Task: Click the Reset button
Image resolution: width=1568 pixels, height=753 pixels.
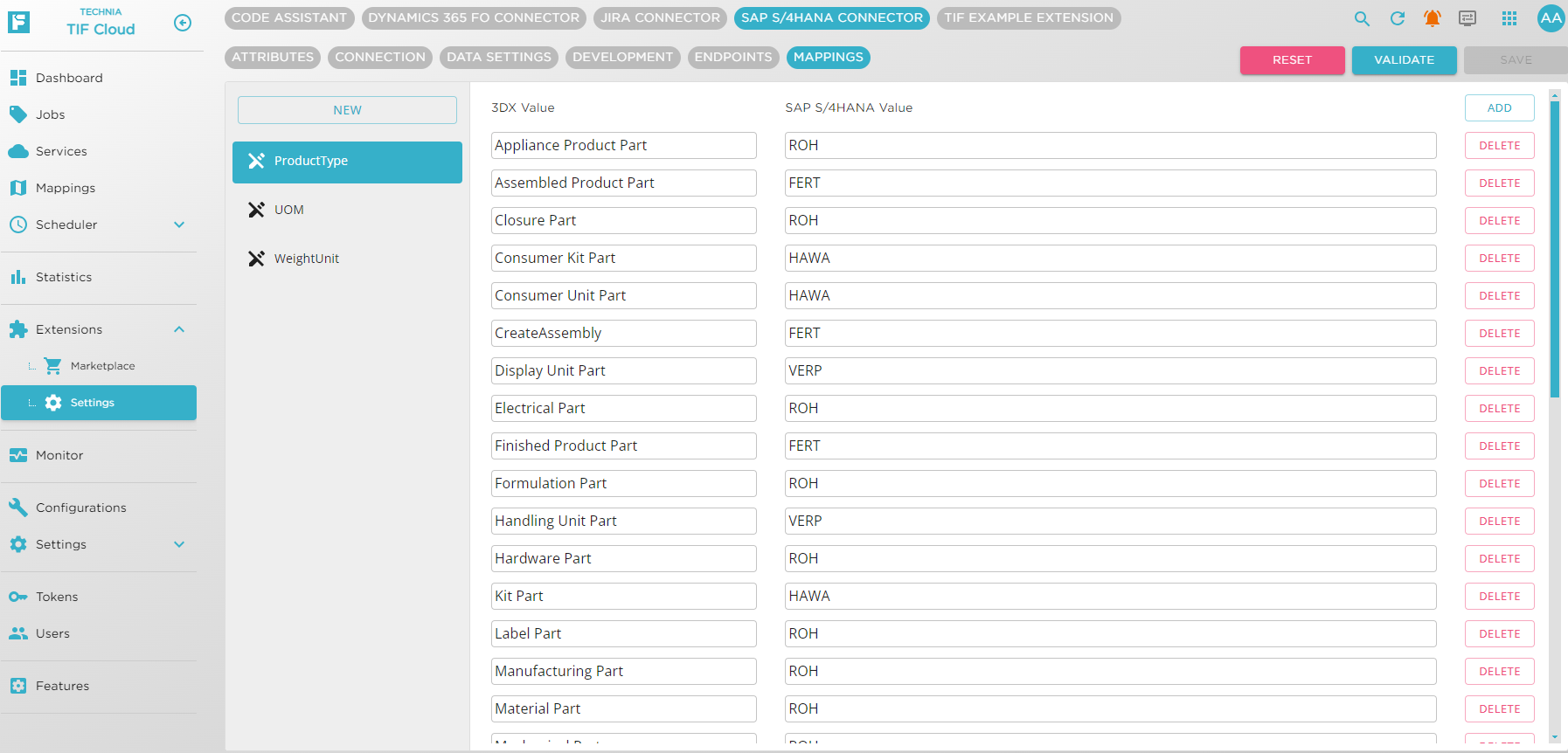Action: coord(1292,60)
